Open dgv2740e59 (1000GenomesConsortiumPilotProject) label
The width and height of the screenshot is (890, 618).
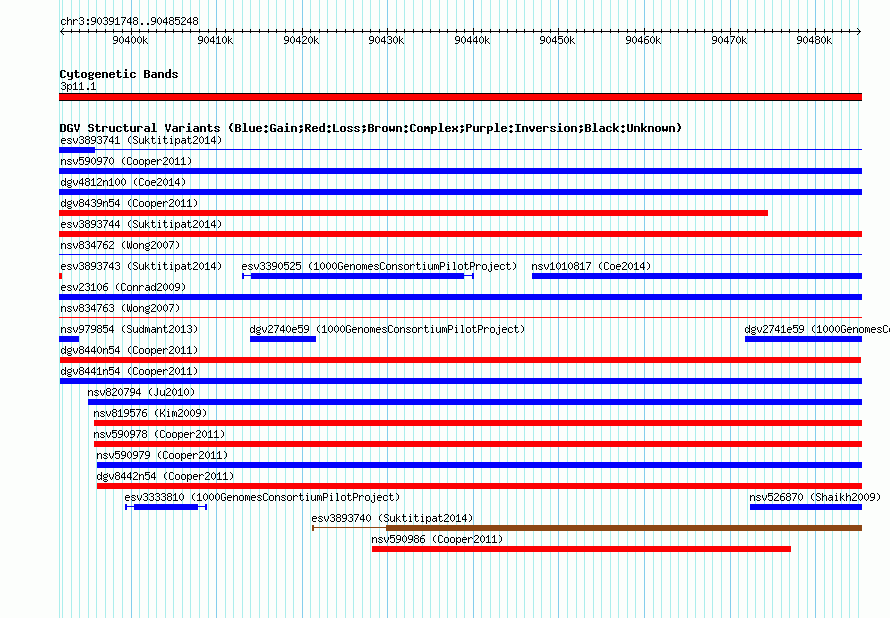point(387,329)
